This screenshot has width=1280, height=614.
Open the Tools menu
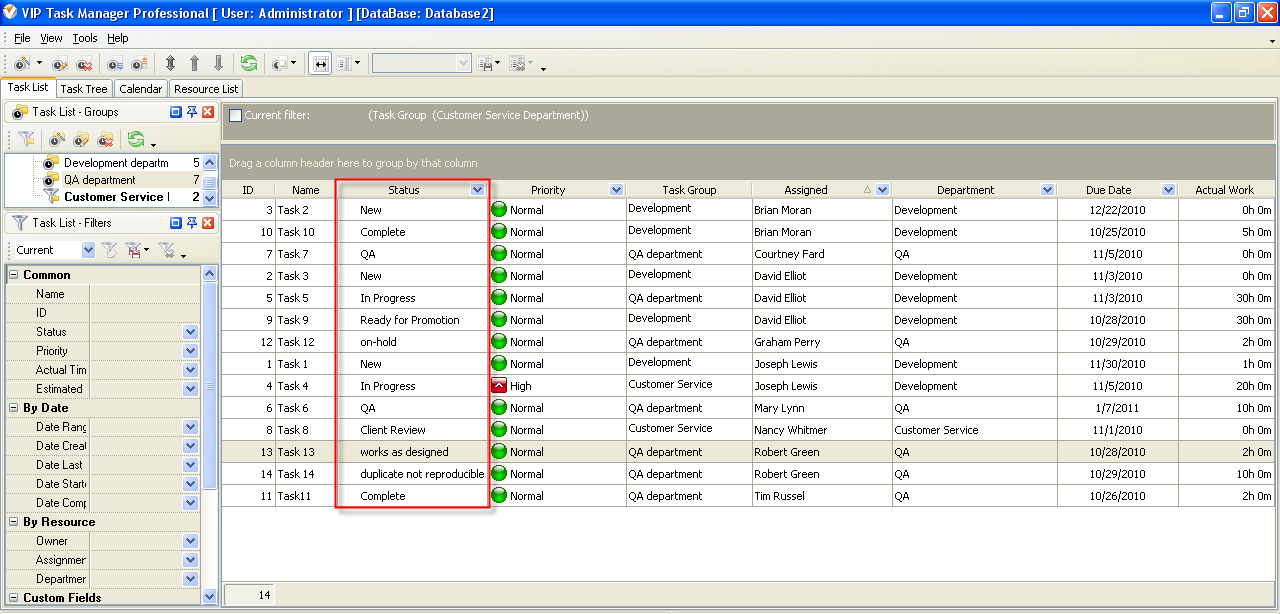85,38
